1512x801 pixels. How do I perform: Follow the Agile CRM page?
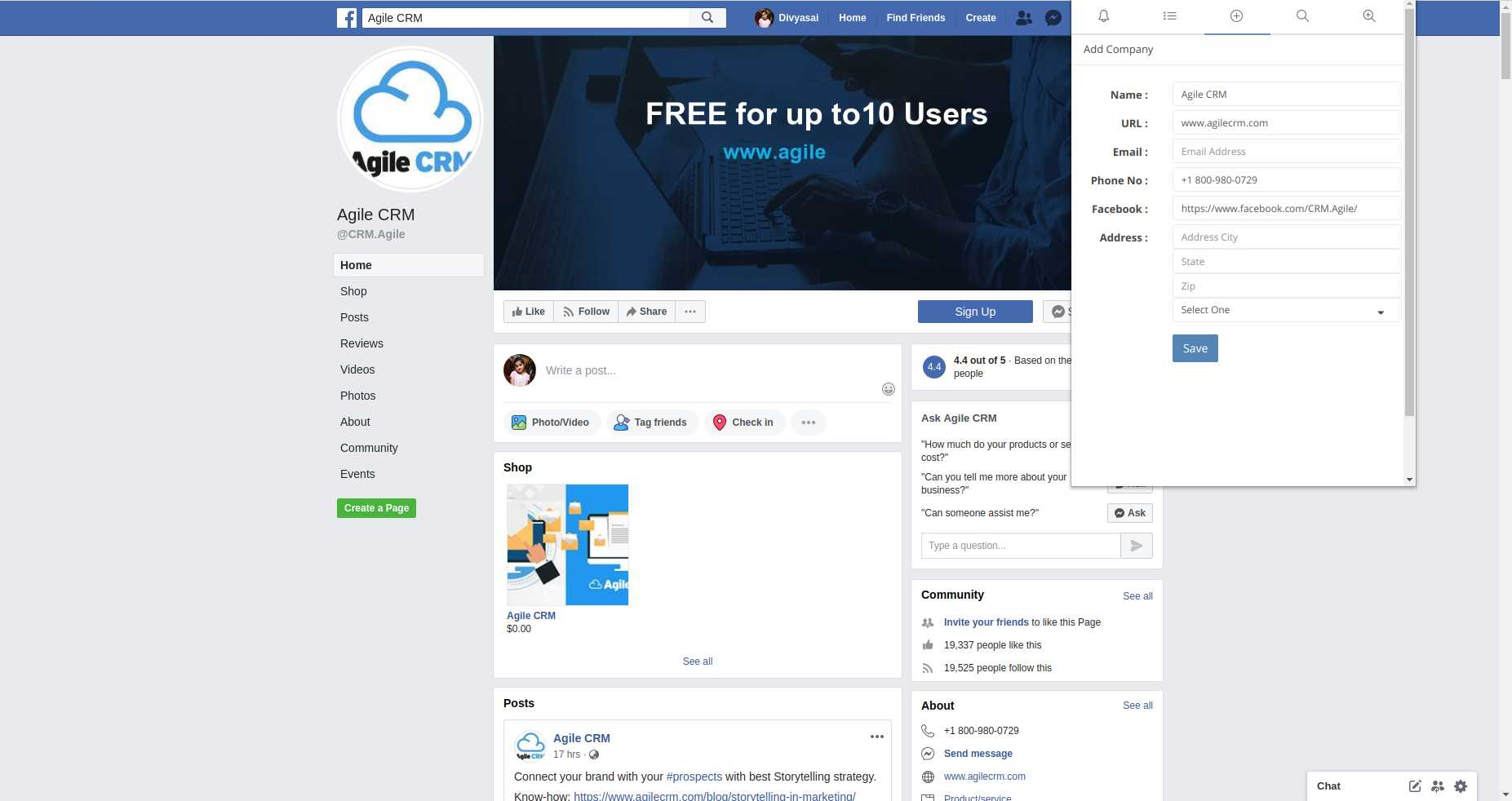(x=586, y=312)
